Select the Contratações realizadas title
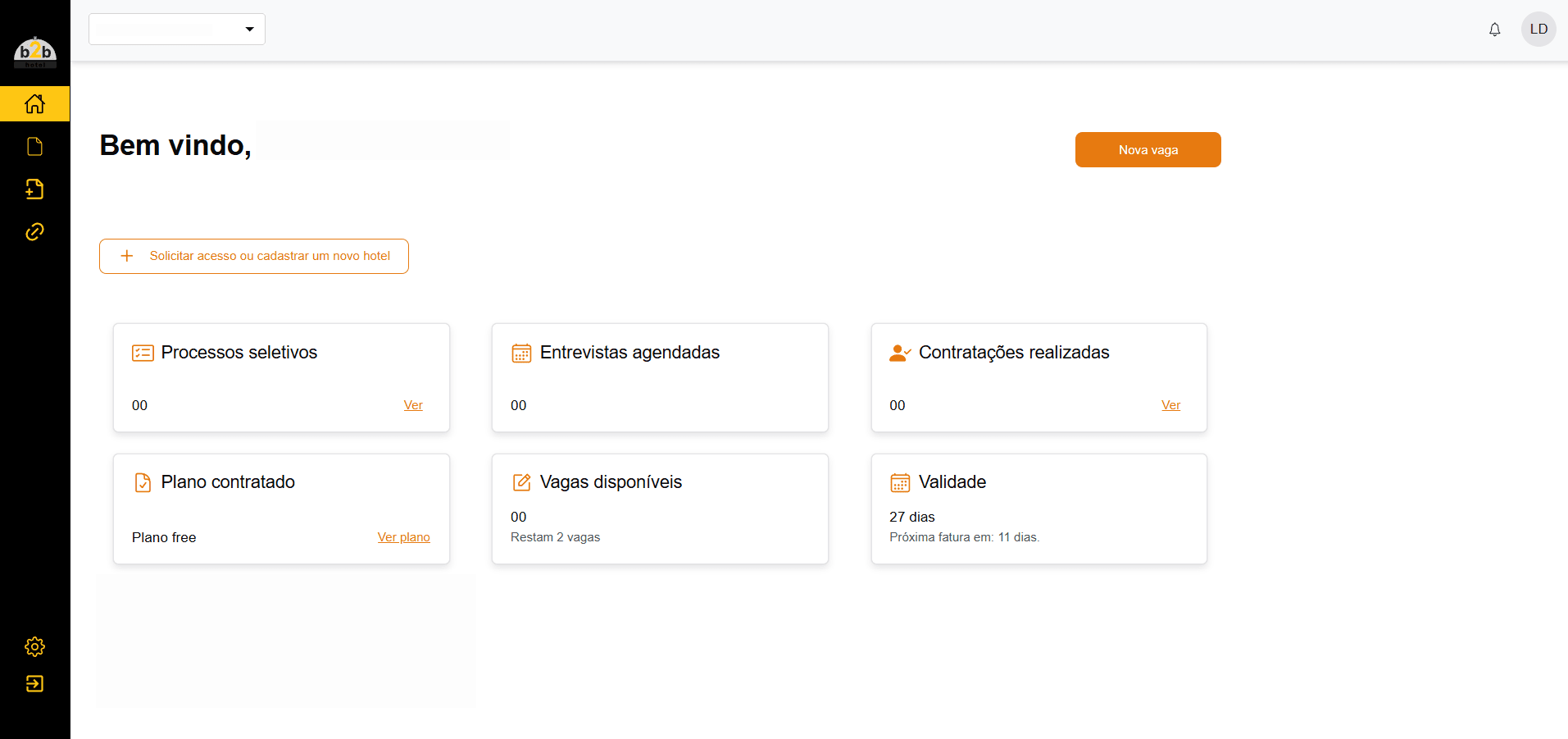This screenshot has width=1568, height=739. (x=1014, y=353)
